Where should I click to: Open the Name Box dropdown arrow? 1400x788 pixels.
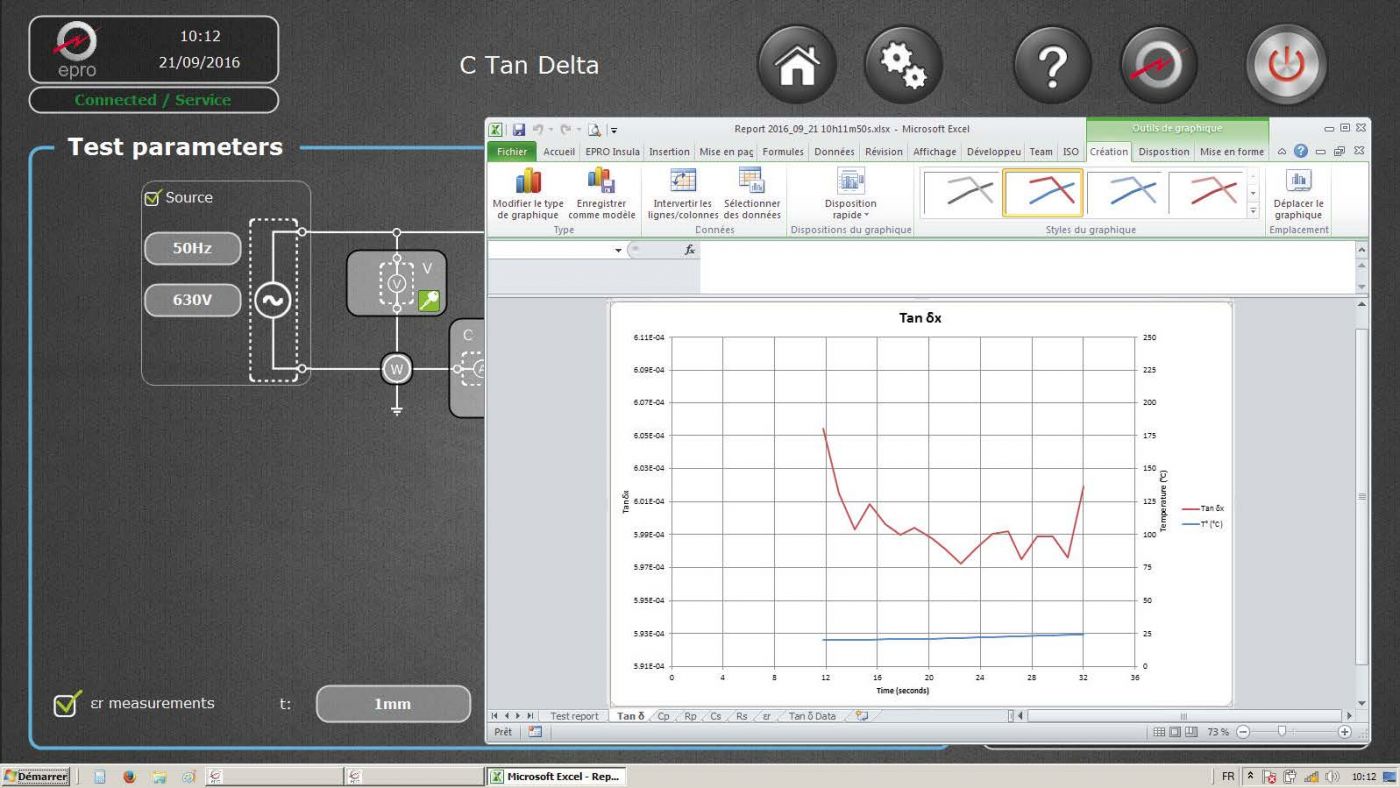(618, 250)
